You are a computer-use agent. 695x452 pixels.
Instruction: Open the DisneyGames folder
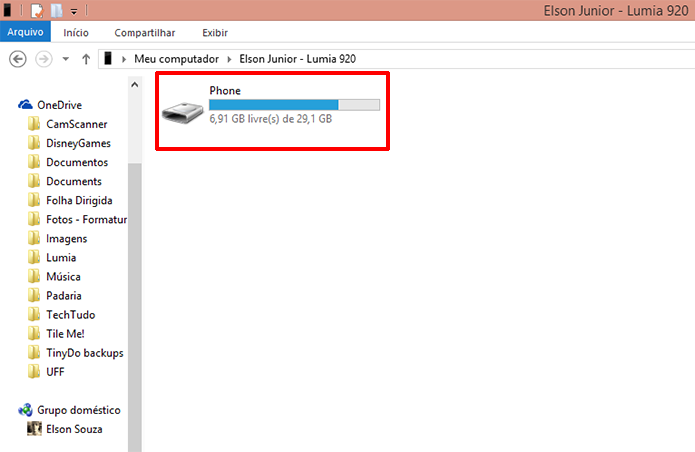pyautogui.click(x=78, y=143)
